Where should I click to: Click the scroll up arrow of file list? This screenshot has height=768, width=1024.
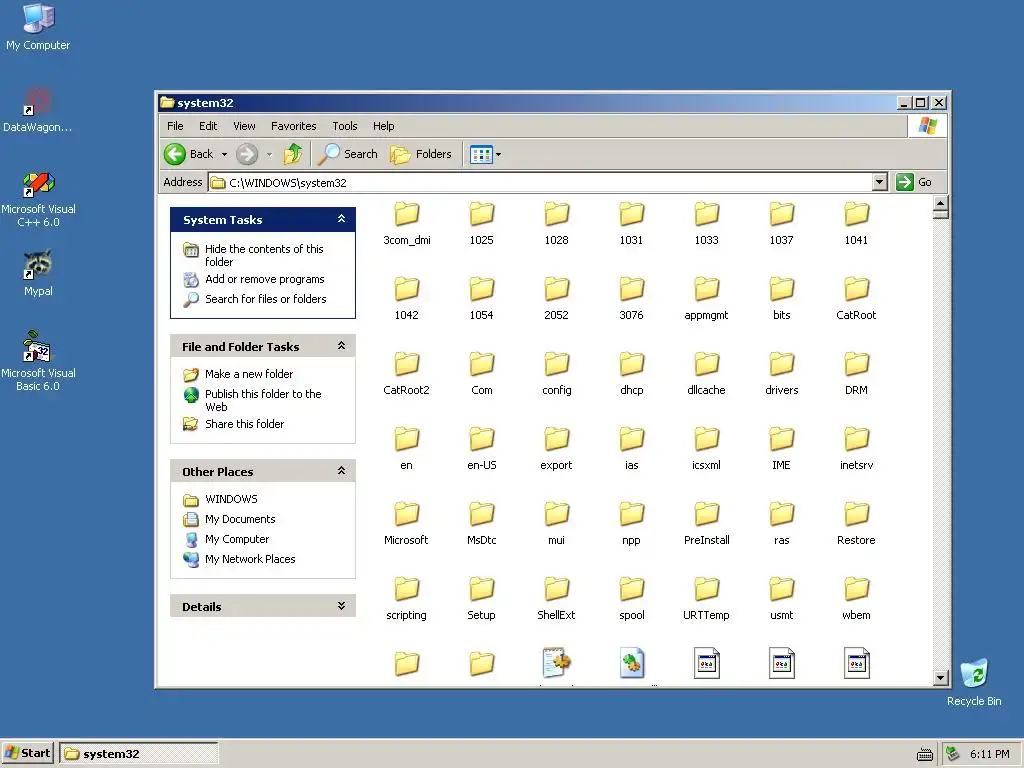pyautogui.click(x=940, y=202)
